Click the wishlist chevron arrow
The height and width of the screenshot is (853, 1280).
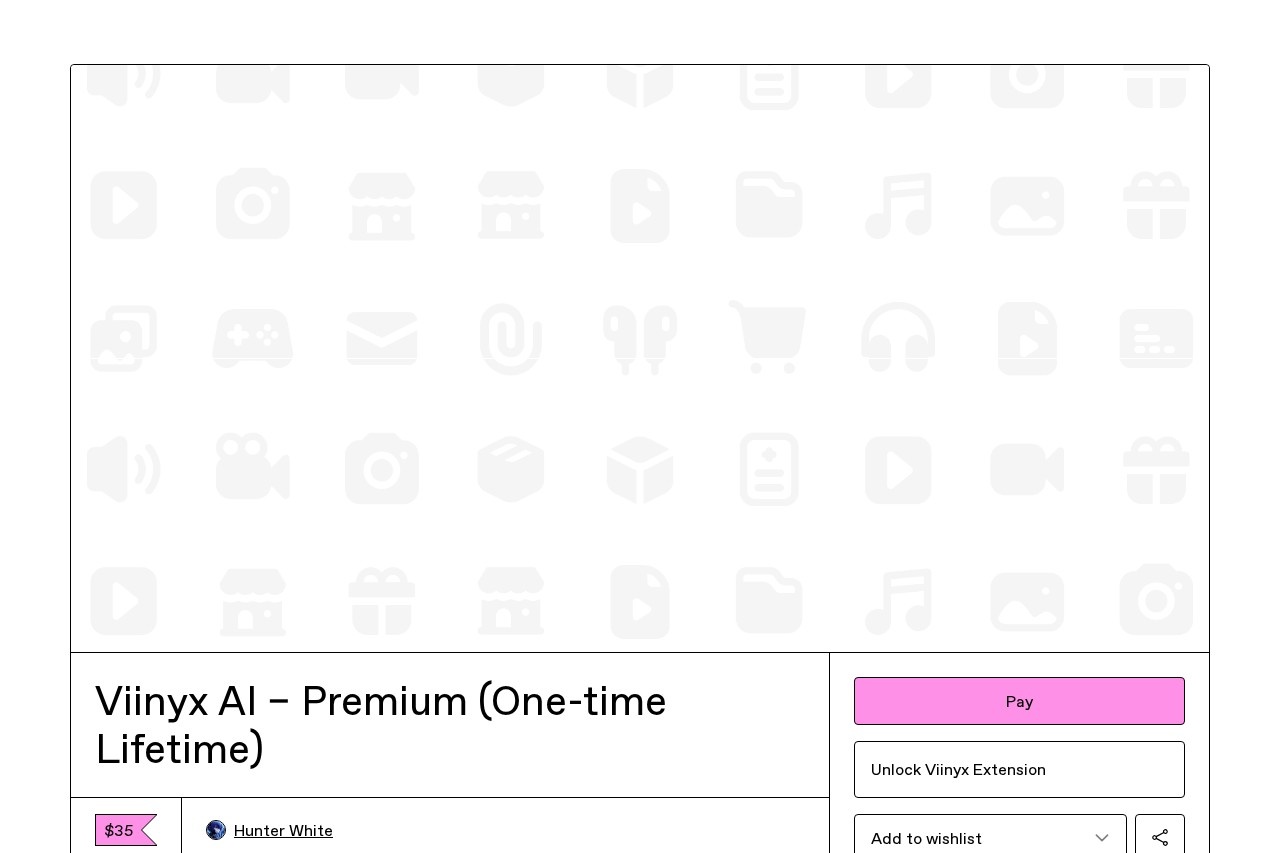1102,838
